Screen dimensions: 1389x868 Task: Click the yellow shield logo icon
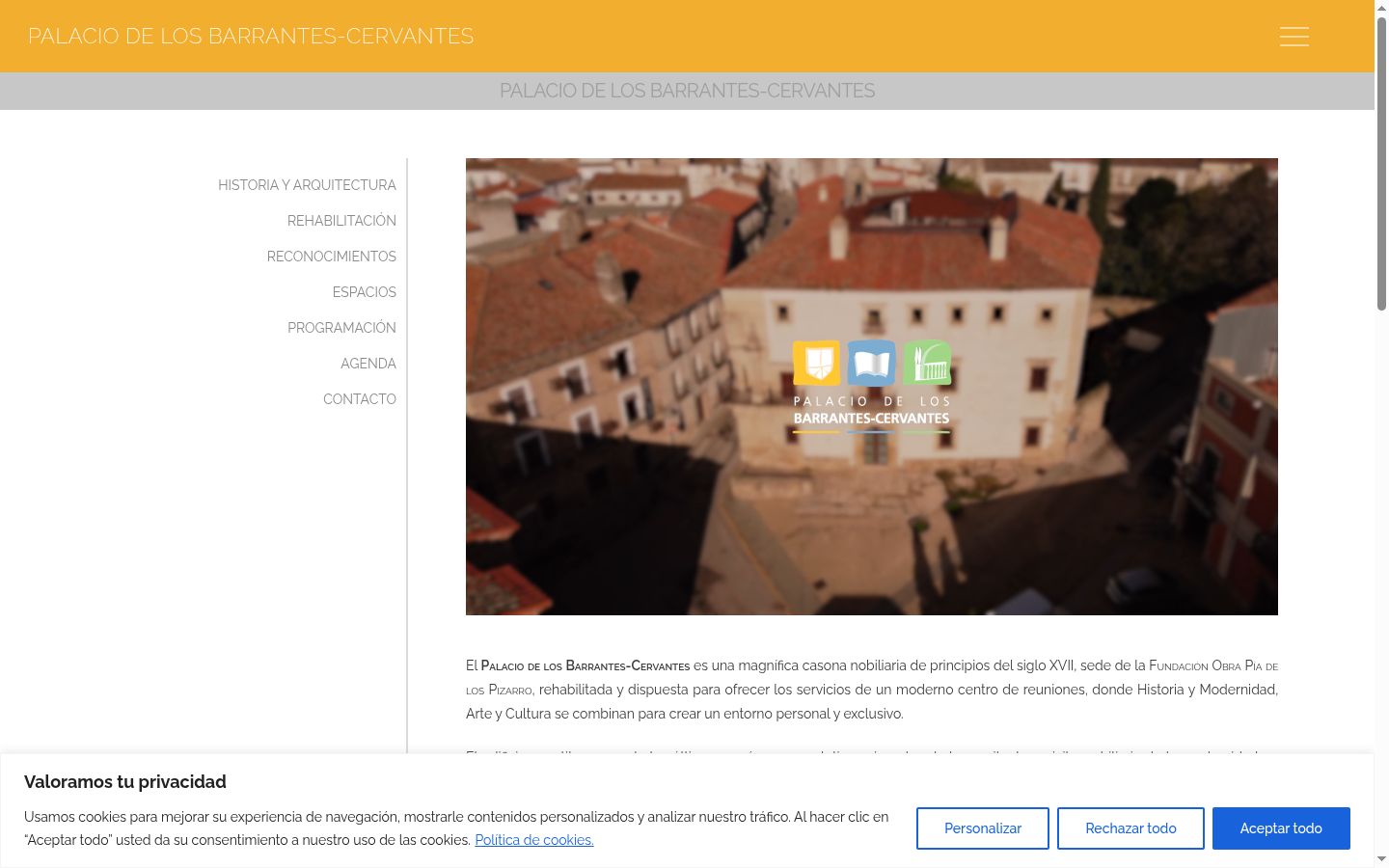[x=817, y=363]
